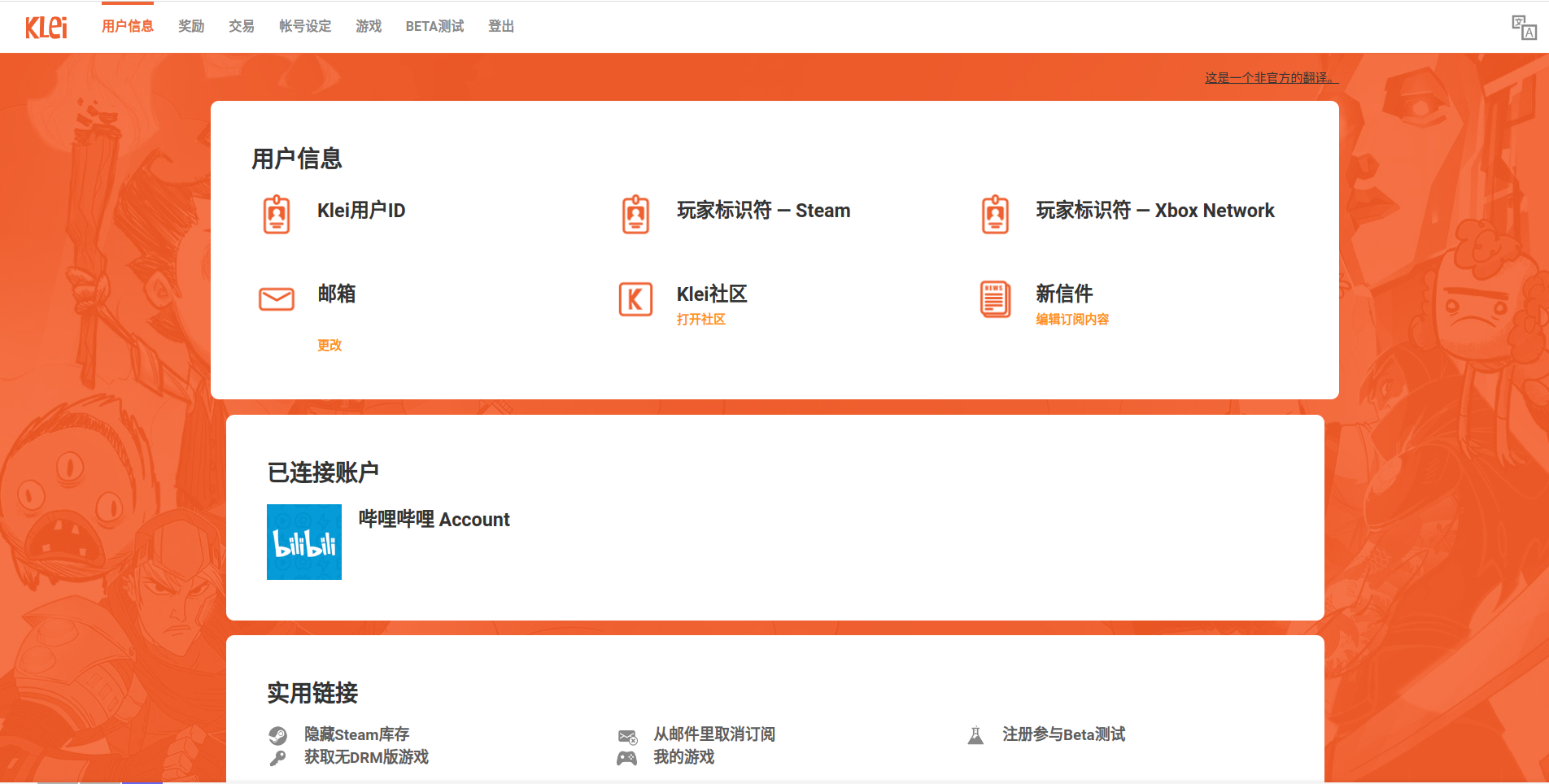The height and width of the screenshot is (784, 1549).
Task: Select the Steam 玩家标识符 badge icon
Action: [x=635, y=214]
